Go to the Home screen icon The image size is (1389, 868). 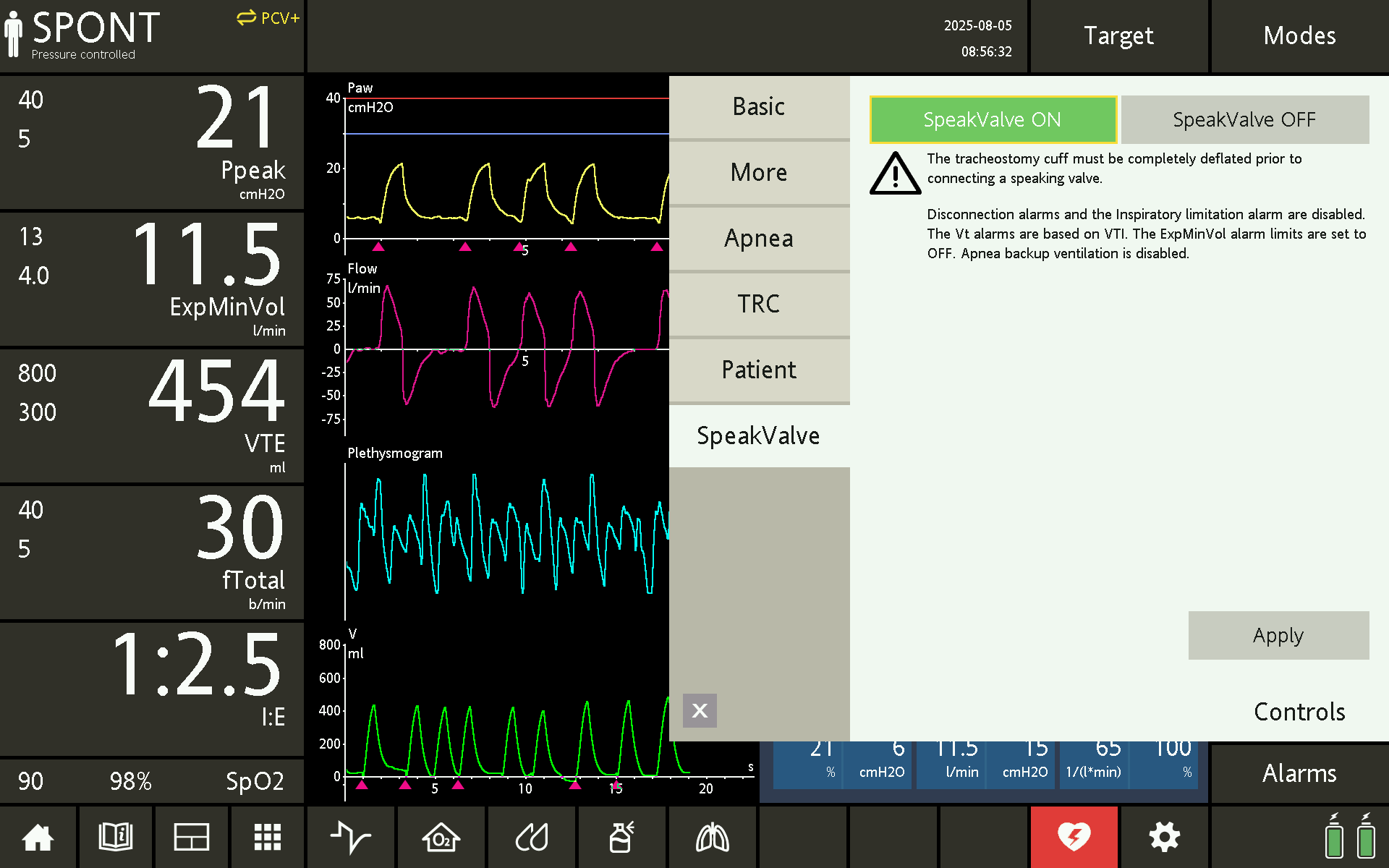coord(38,838)
